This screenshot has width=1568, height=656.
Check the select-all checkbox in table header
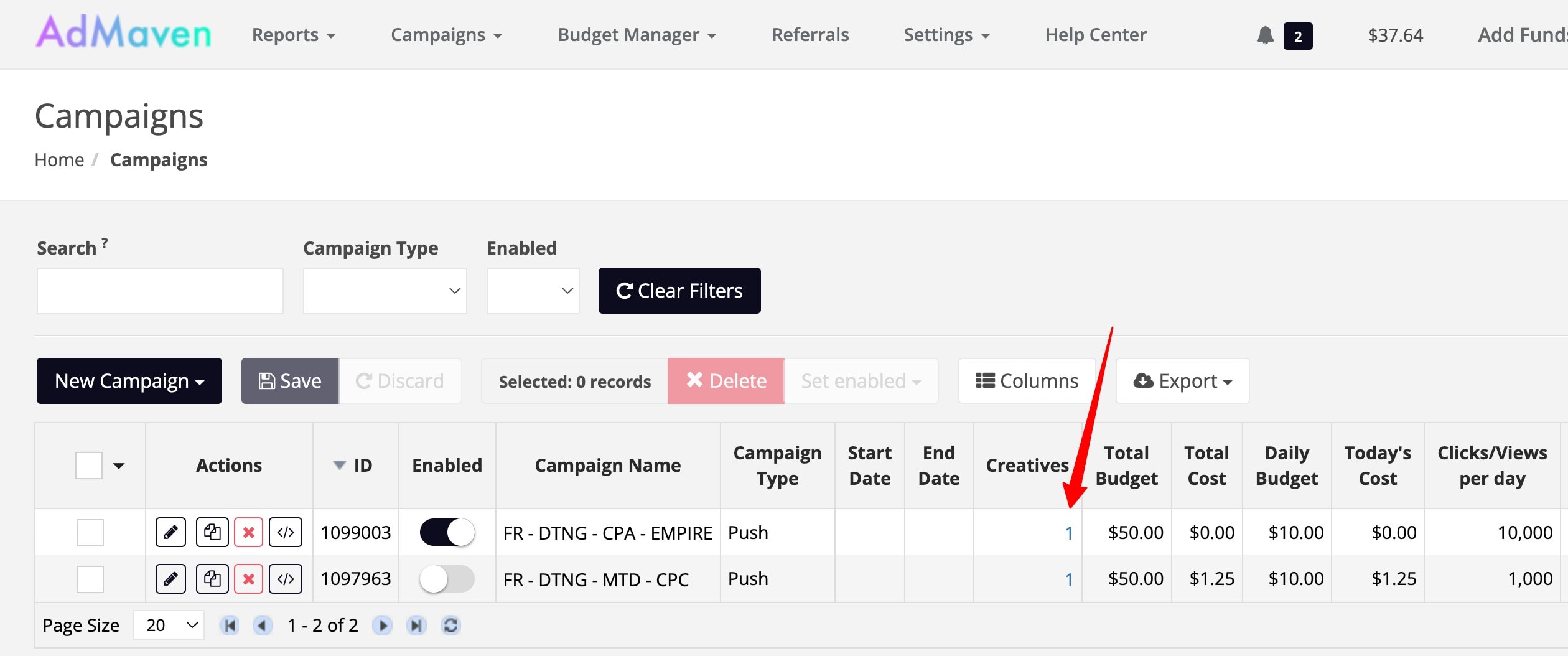click(x=89, y=466)
